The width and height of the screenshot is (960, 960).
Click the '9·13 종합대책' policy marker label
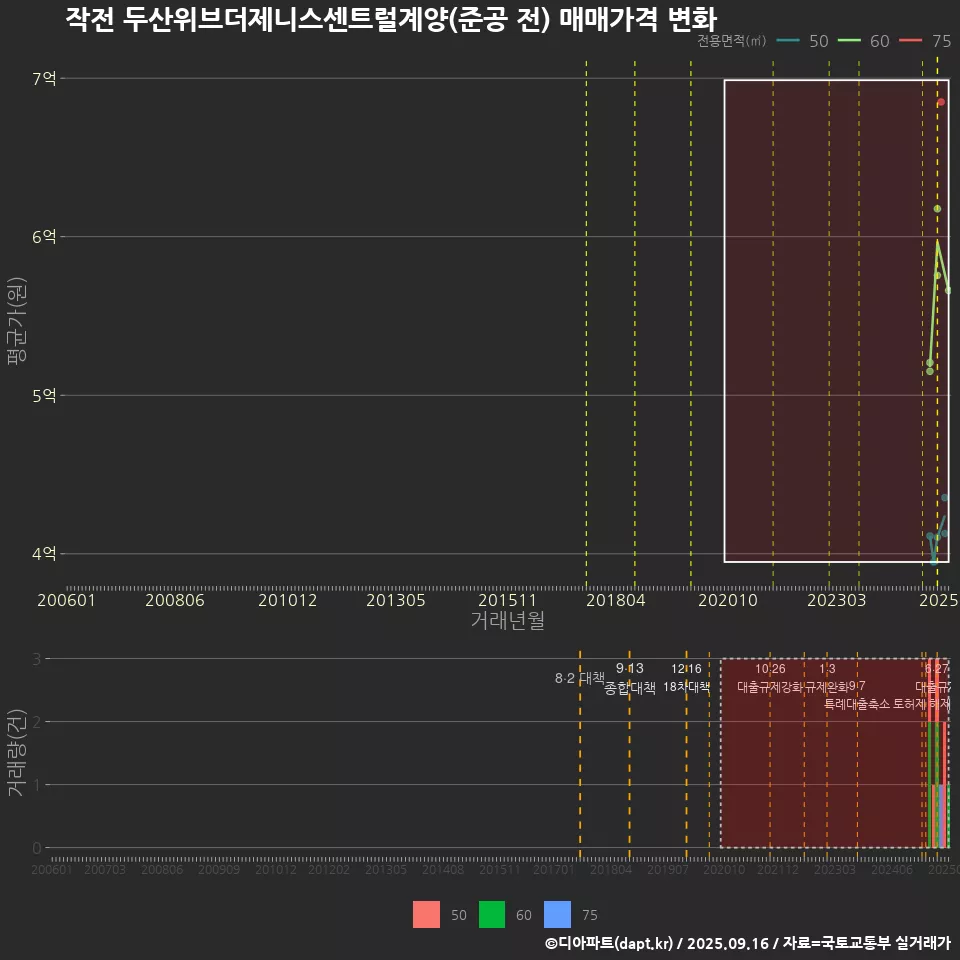[x=629, y=678]
